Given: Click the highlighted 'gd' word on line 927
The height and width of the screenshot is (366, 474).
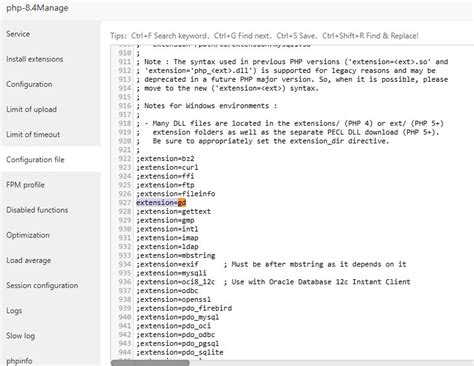Looking at the screenshot, I should (182, 203).
